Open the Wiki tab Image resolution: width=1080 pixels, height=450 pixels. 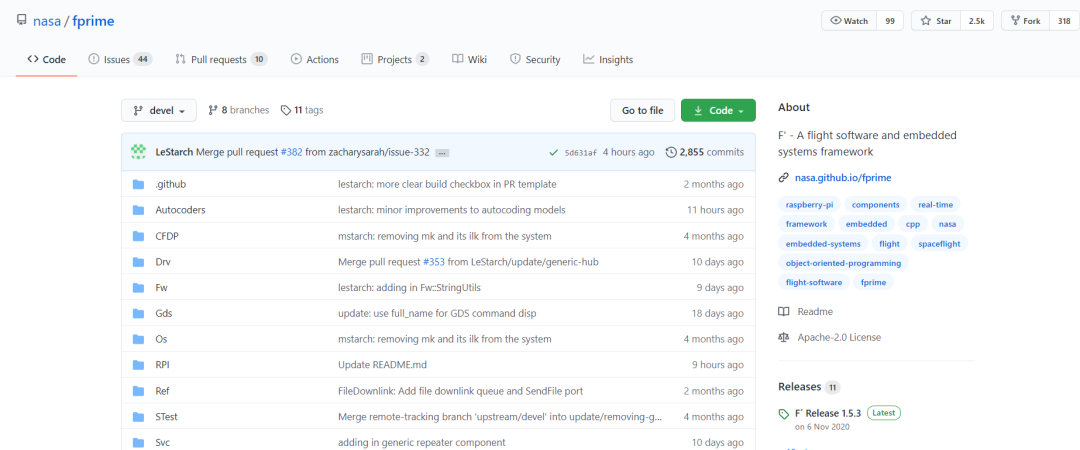(x=469, y=59)
